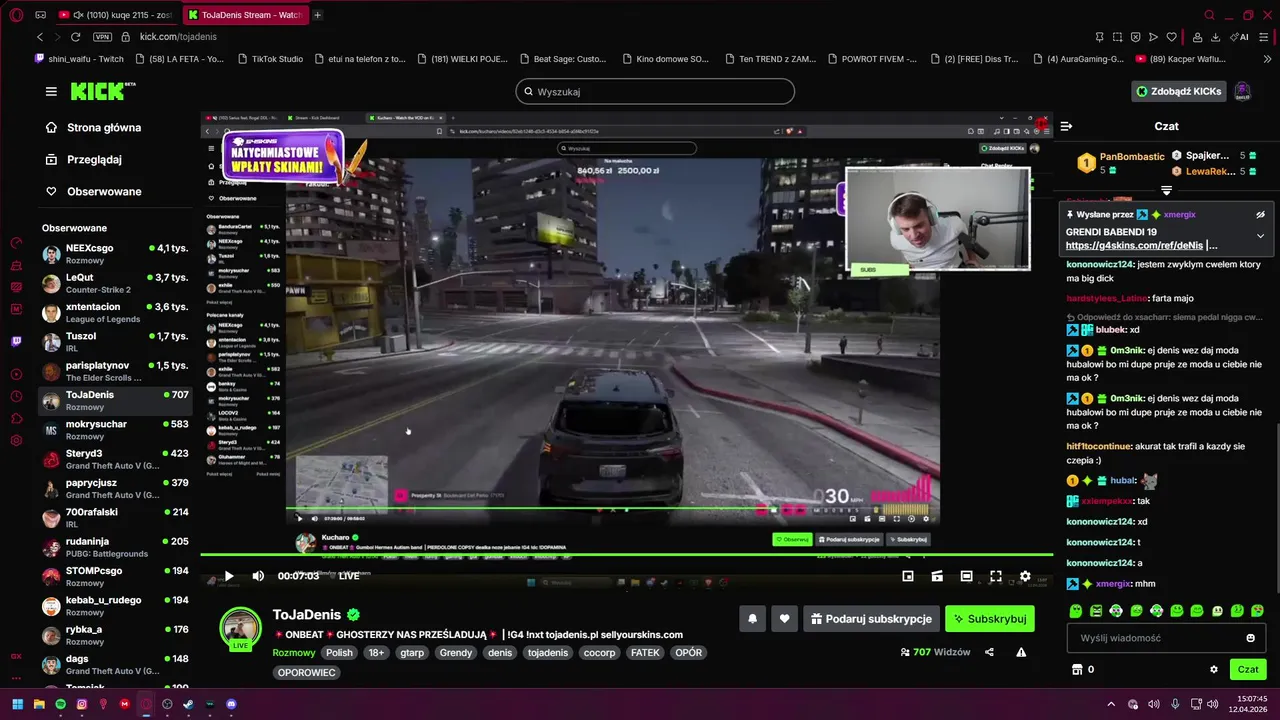
Task: Click Podaruj subskrypcje button
Action: 871,619
